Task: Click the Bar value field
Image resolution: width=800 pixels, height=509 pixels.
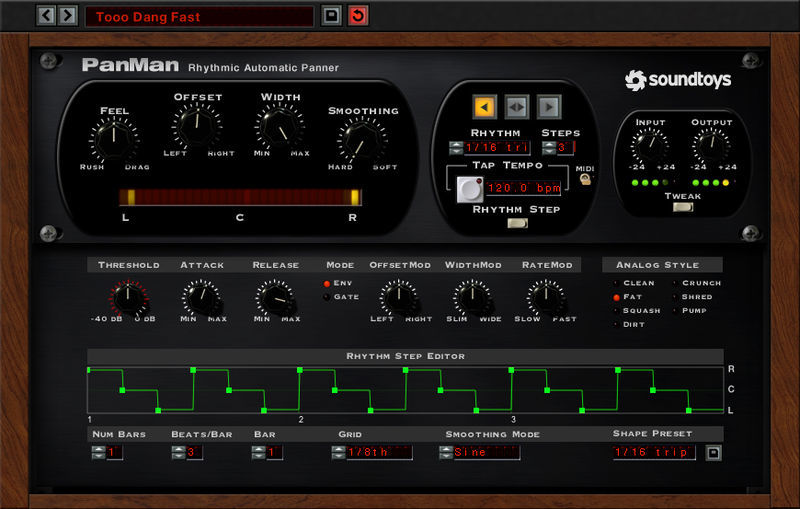Action: (x=274, y=452)
